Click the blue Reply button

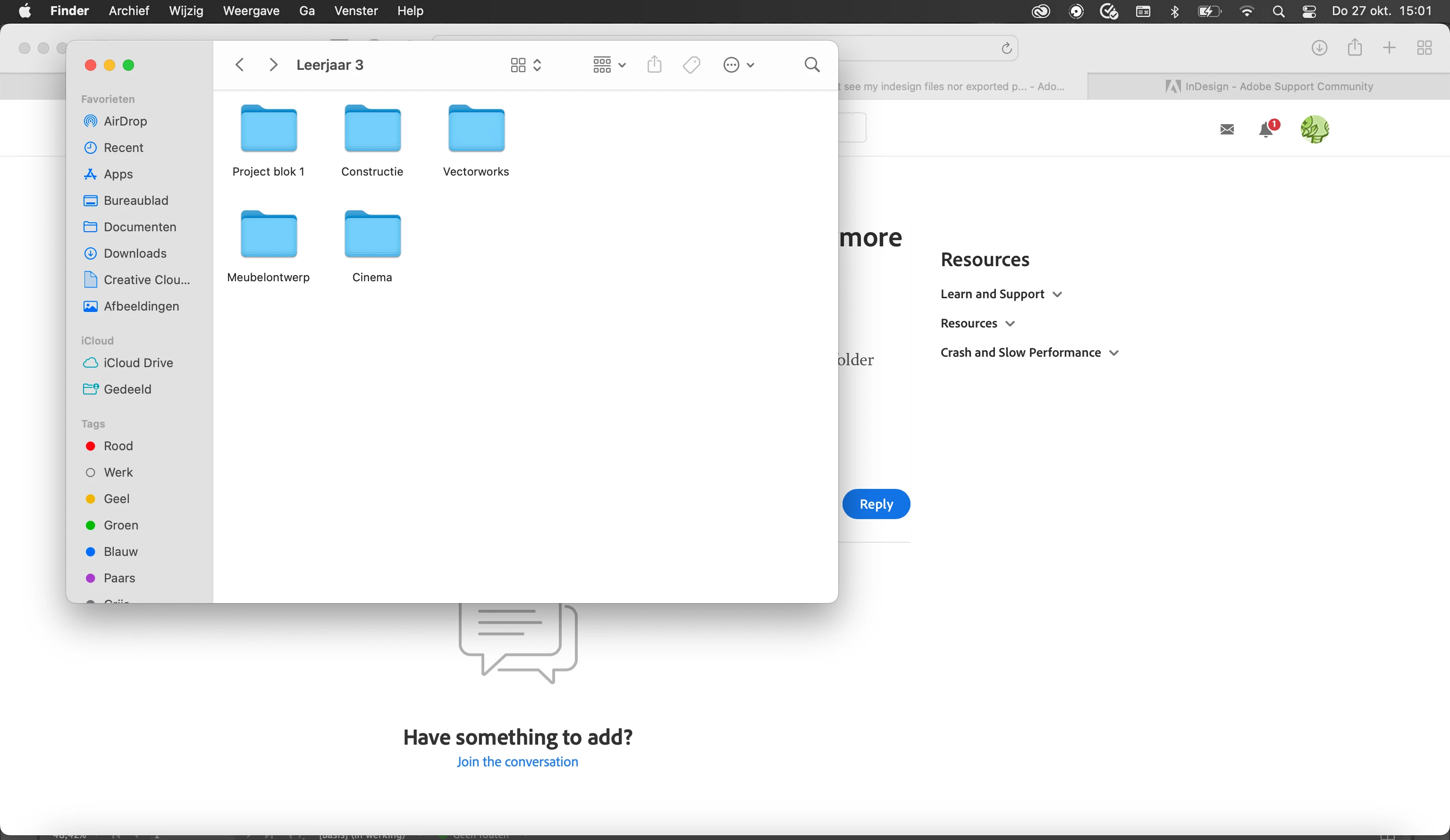(876, 504)
